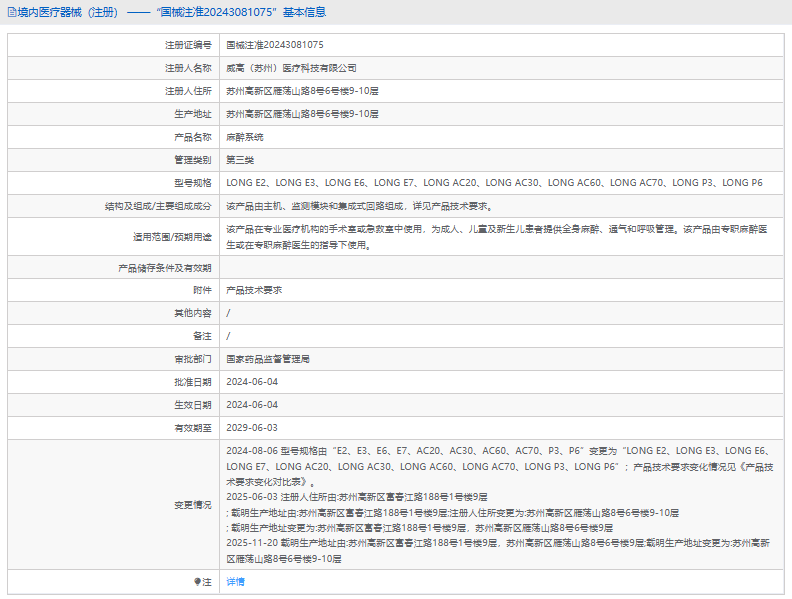Screen dimensions: 792x599
Task: Click the 批准日期 label
Action: click(x=193, y=382)
